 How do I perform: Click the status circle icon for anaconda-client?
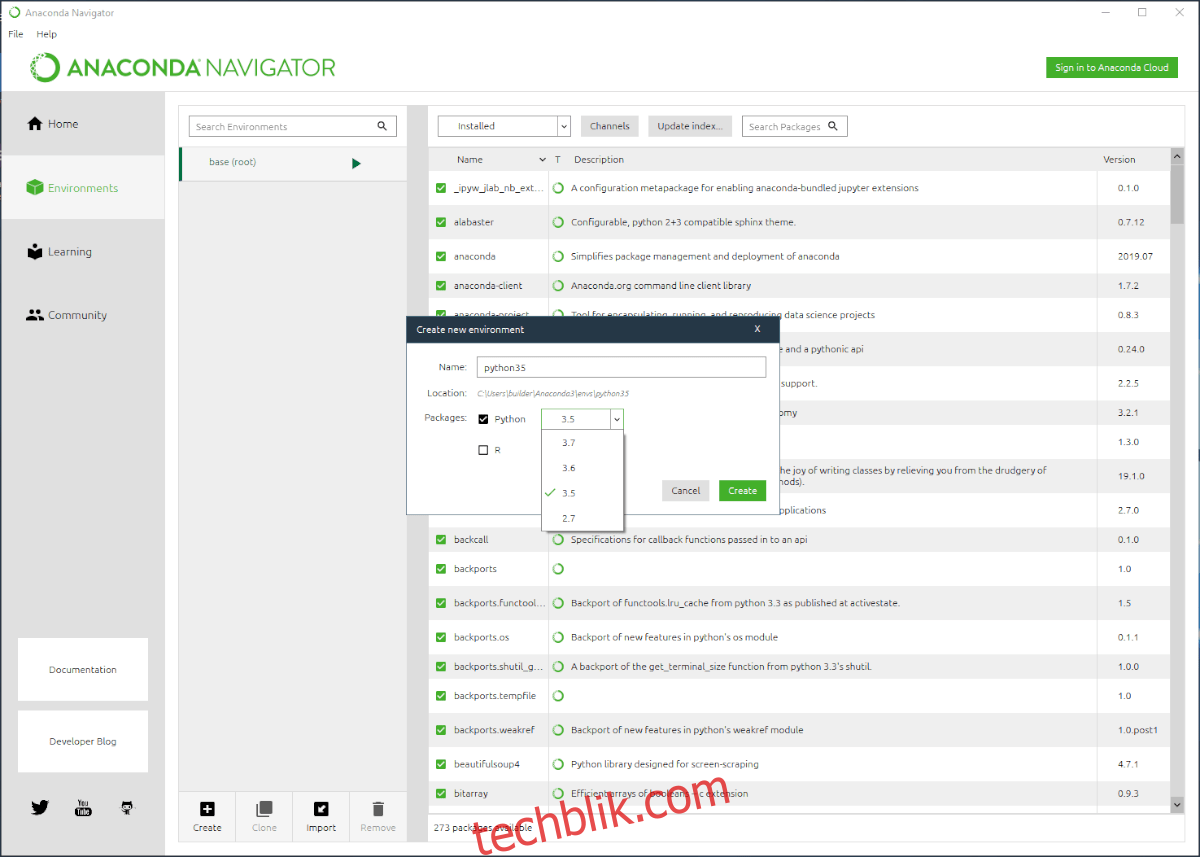tap(558, 286)
